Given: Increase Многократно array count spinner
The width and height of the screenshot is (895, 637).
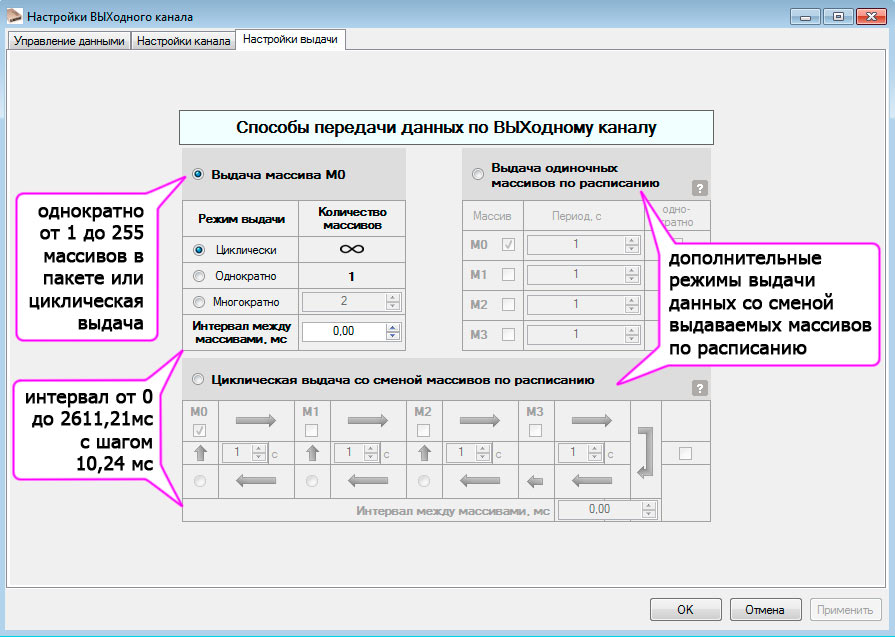Looking at the screenshot, I should (393, 297).
